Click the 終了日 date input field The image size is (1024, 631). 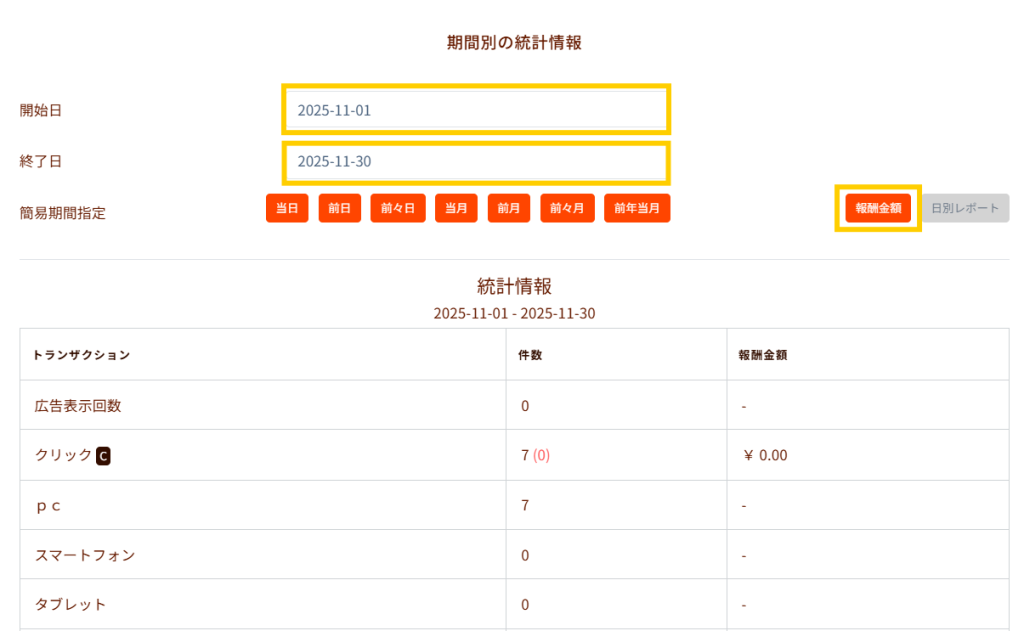[476, 162]
